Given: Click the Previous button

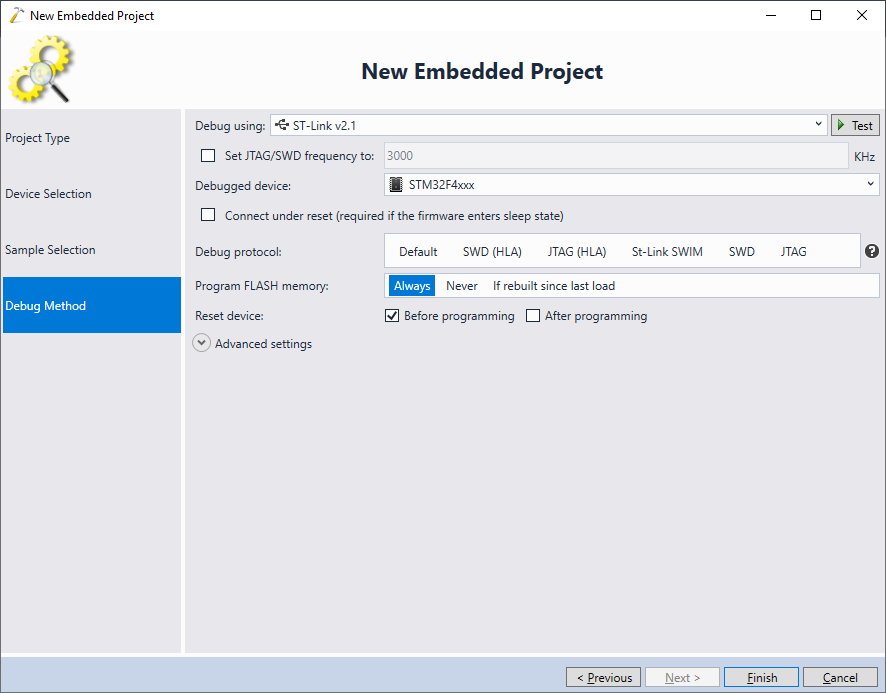Looking at the screenshot, I should 603,677.
